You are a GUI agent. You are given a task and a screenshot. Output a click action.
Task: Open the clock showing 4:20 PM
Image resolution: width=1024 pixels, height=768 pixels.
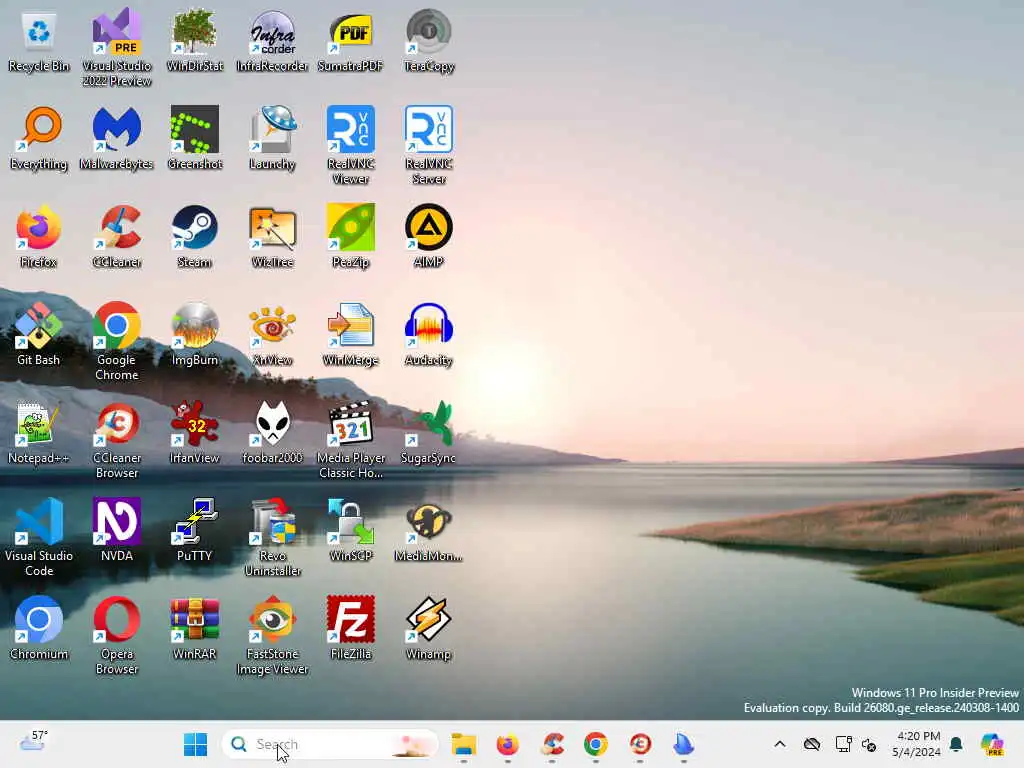917,744
